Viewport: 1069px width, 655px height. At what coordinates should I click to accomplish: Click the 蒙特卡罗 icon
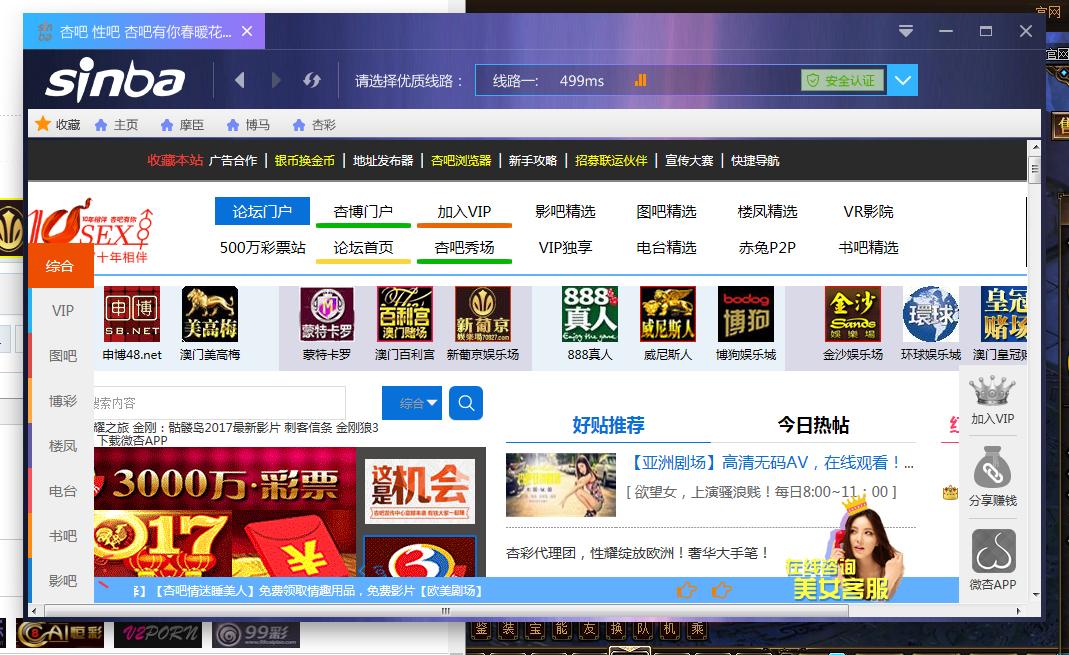[x=327, y=314]
